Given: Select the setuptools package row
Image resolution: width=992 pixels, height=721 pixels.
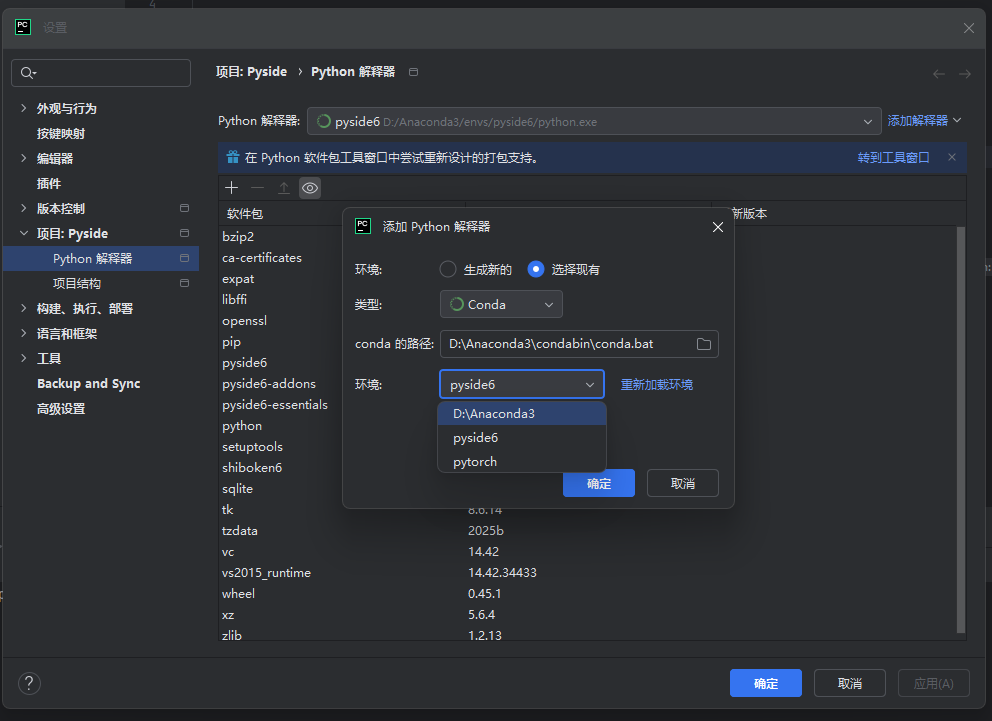Looking at the screenshot, I should pos(252,447).
